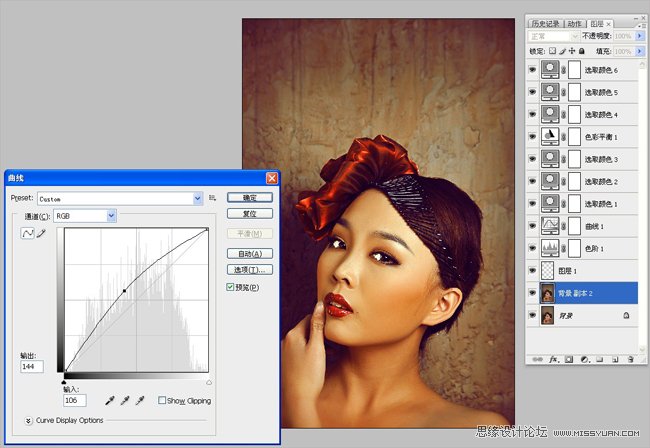The width and height of the screenshot is (650, 448).
Task: Create a new layer icon
Action: coord(615,359)
